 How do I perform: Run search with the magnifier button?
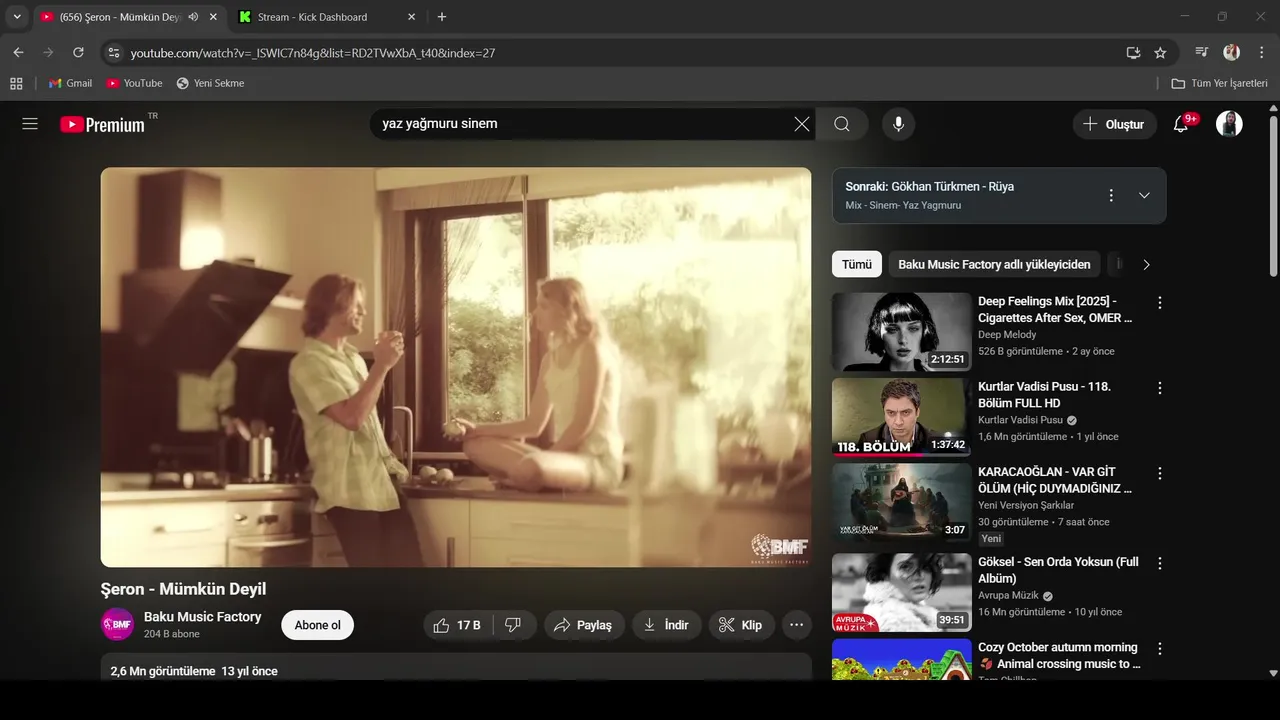tap(842, 124)
